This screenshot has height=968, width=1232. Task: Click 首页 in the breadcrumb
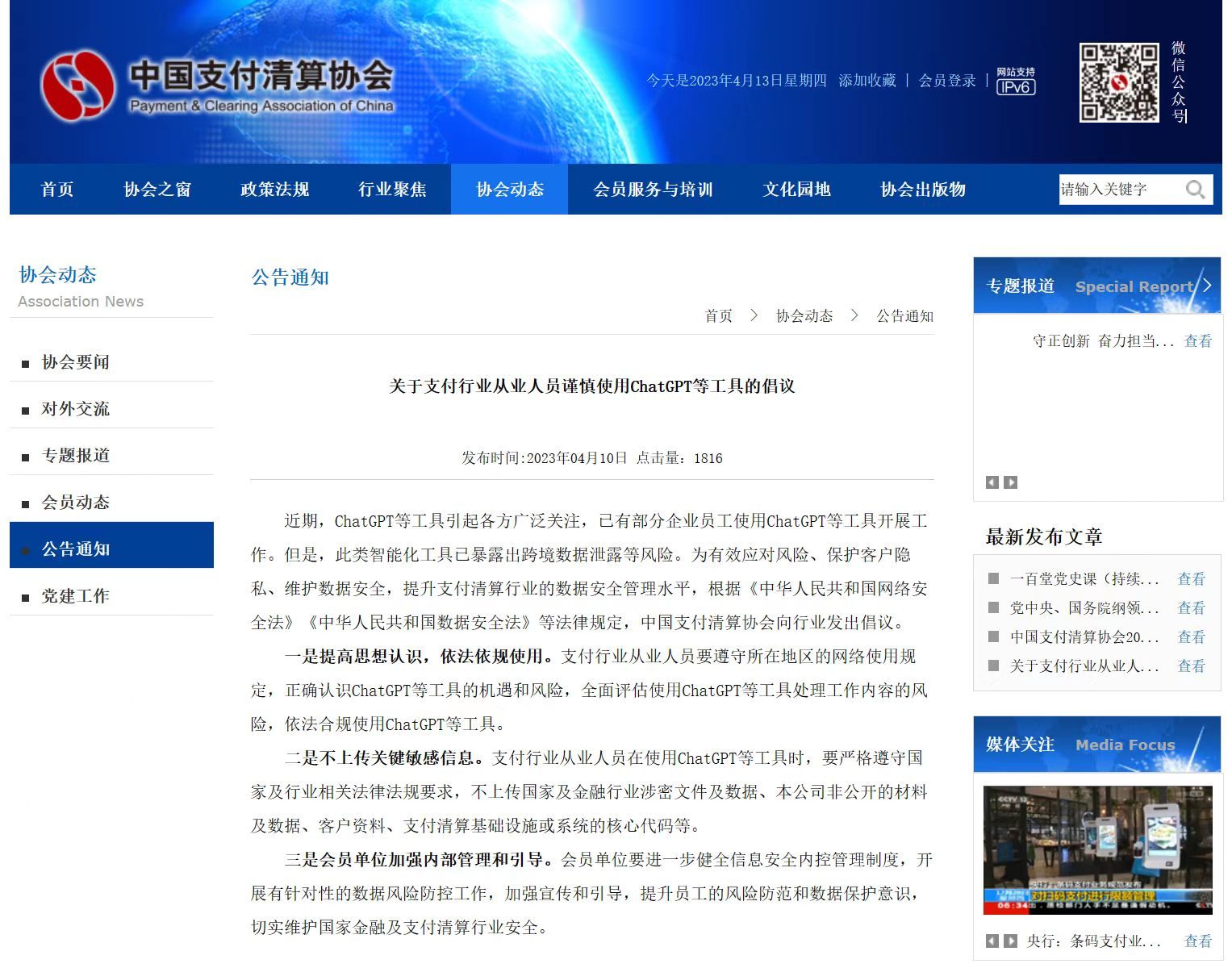[x=719, y=316]
